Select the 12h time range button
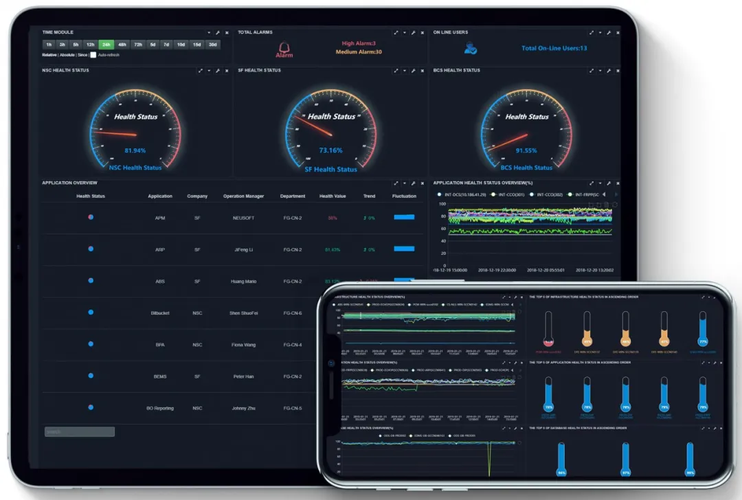Screen dimensions: 742x500 click(x=90, y=44)
